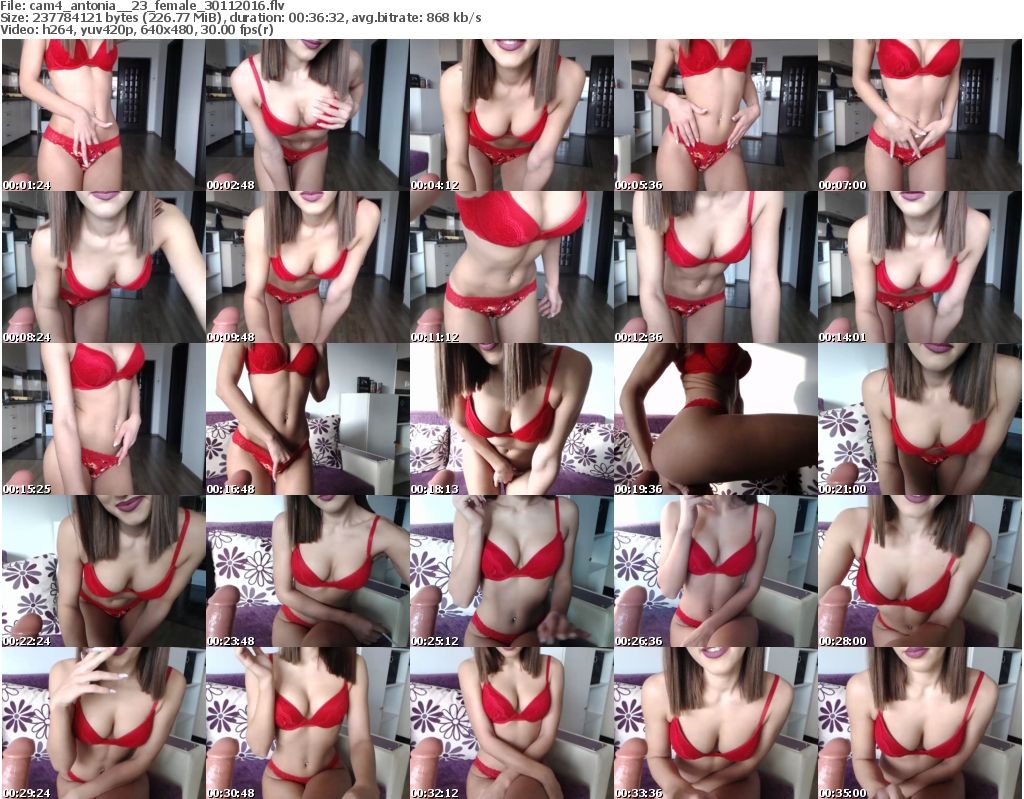Click the 'Video: h264, yuv420p' info line
This screenshot has width=1024, height=799.
coord(137,30)
